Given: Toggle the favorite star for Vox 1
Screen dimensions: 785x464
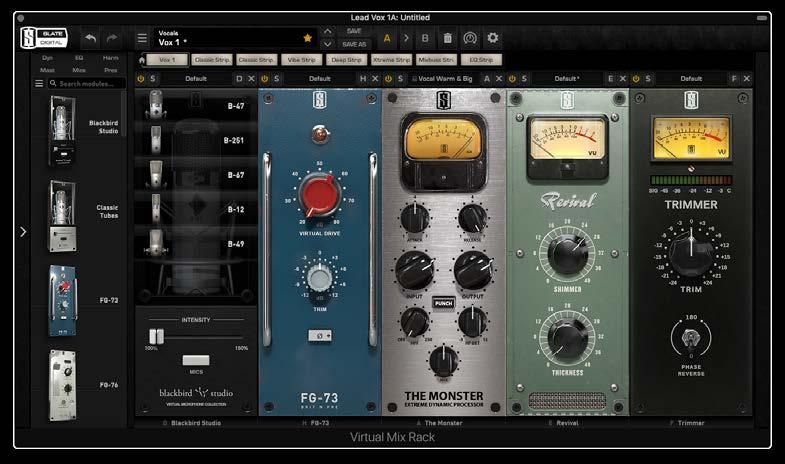Looking at the screenshot, I should pyautogui.click(x=307, y=38).
